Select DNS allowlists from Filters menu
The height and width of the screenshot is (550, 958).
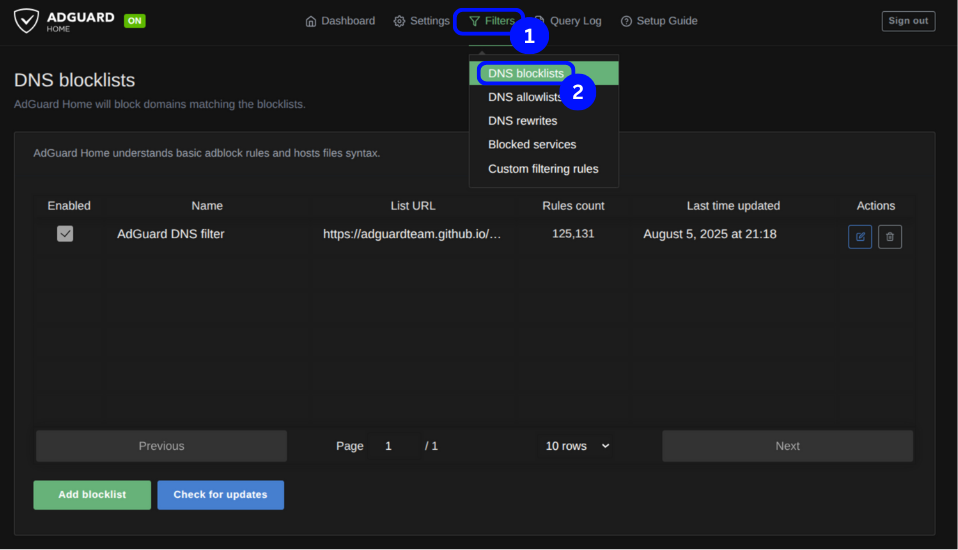point(525,97)
